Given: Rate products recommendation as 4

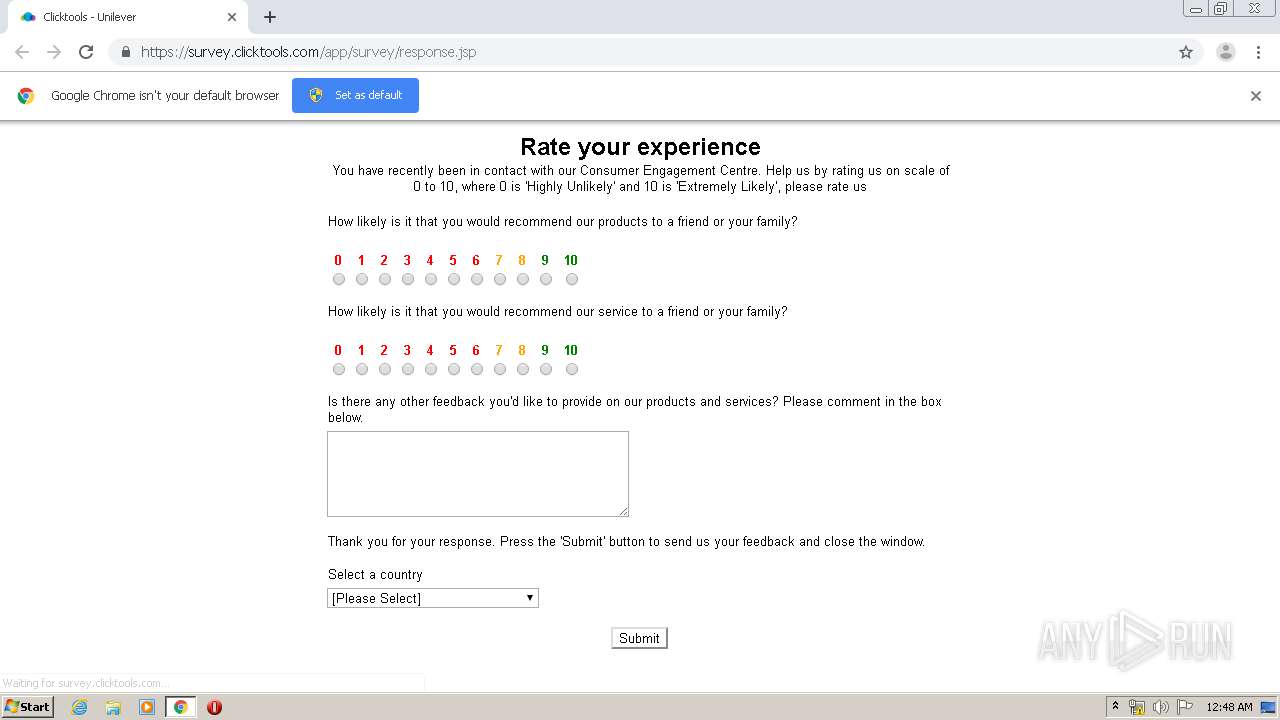Looking at the screenshot, I should point(431,279).
